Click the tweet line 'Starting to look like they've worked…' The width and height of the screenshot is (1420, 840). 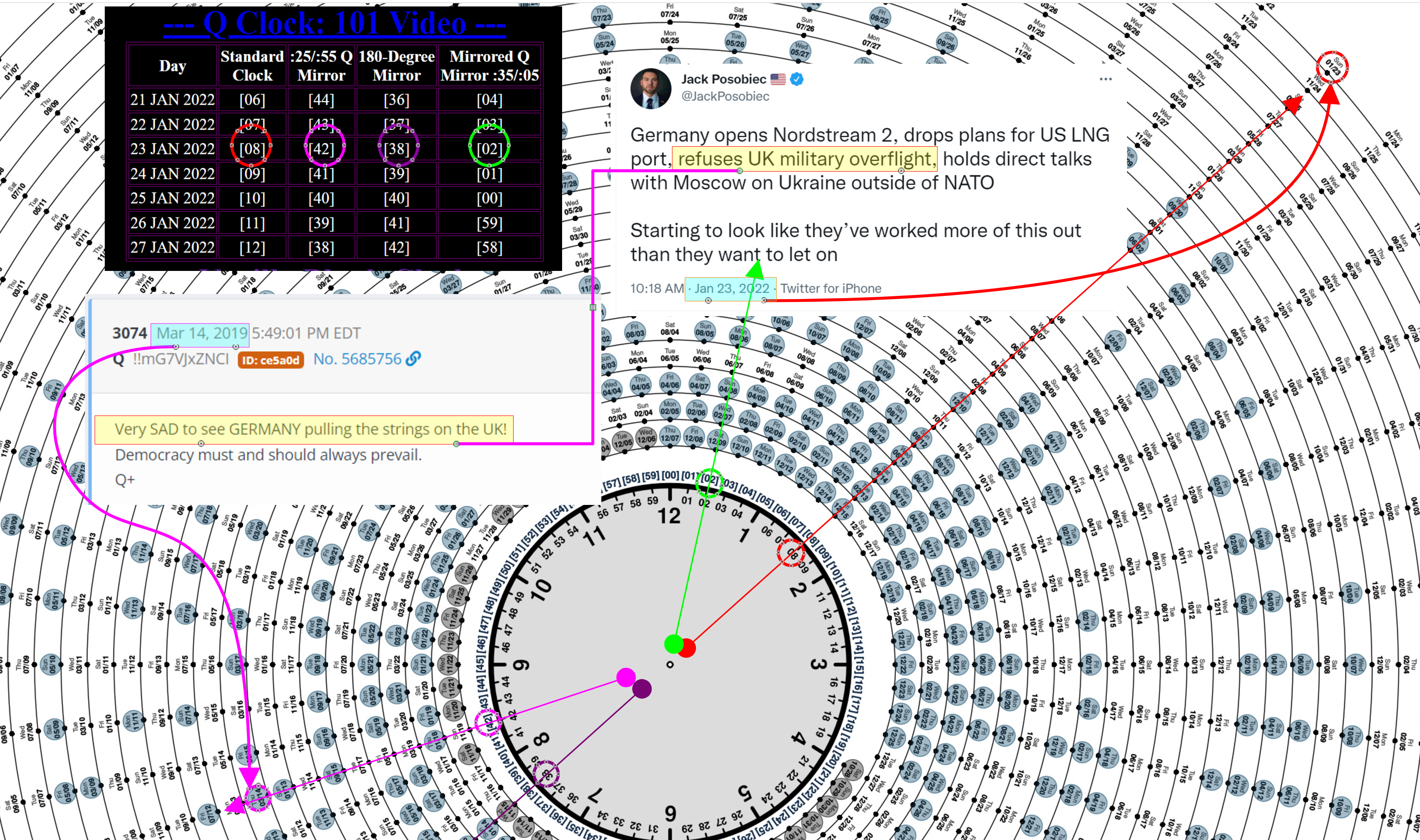tap(855, 230)
